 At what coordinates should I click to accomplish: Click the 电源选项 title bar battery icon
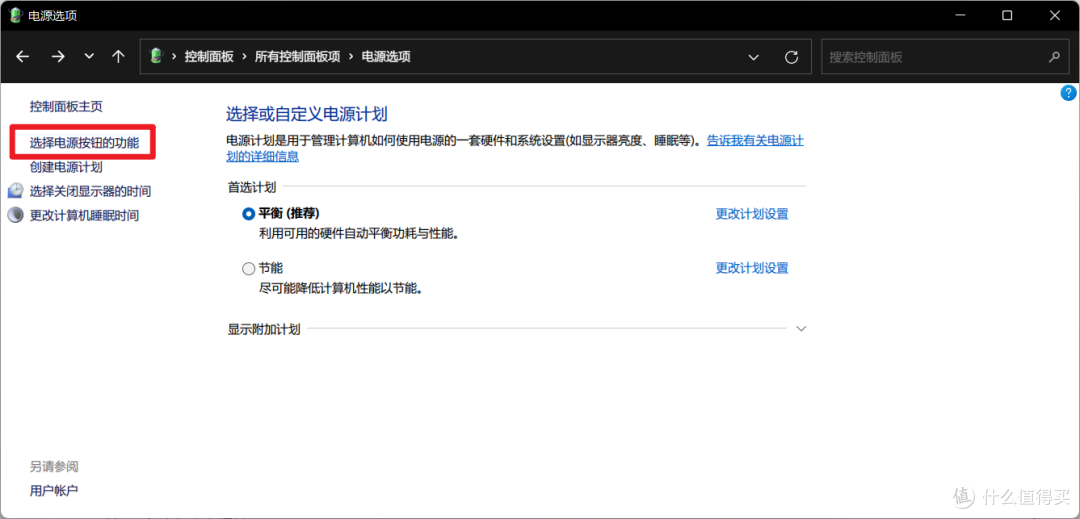[15, 15]
